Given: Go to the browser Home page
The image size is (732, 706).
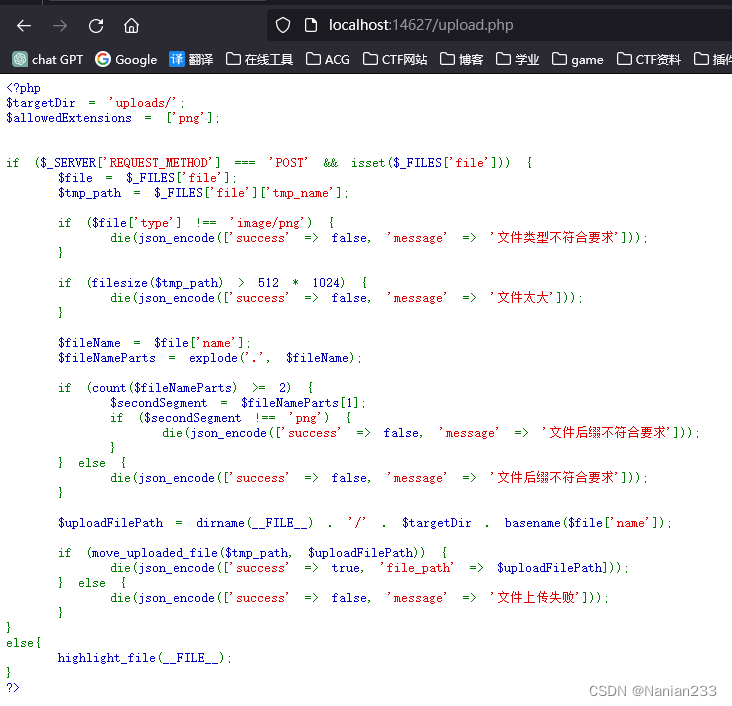Looking at the screenshot, I should pyautogui.click(x=131, y=26).
